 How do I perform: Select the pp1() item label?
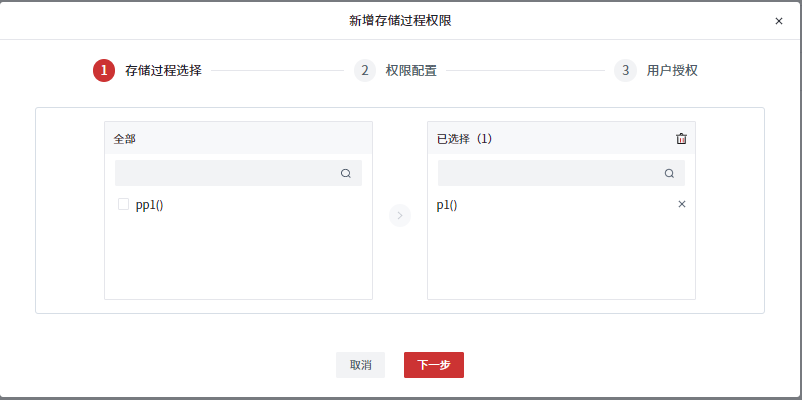(x=149, y=205)
